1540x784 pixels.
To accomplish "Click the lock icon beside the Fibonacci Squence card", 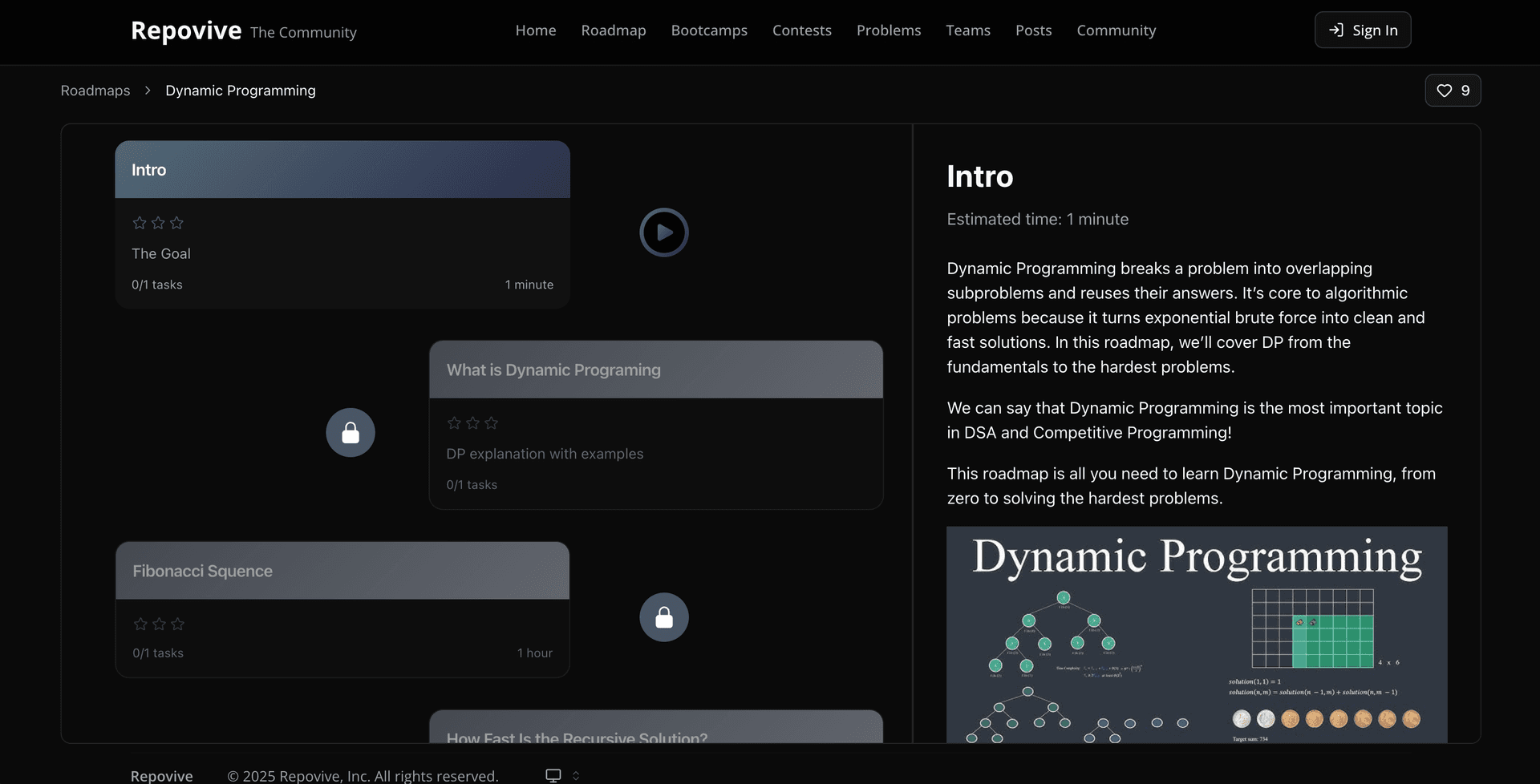I will point(663,616).
